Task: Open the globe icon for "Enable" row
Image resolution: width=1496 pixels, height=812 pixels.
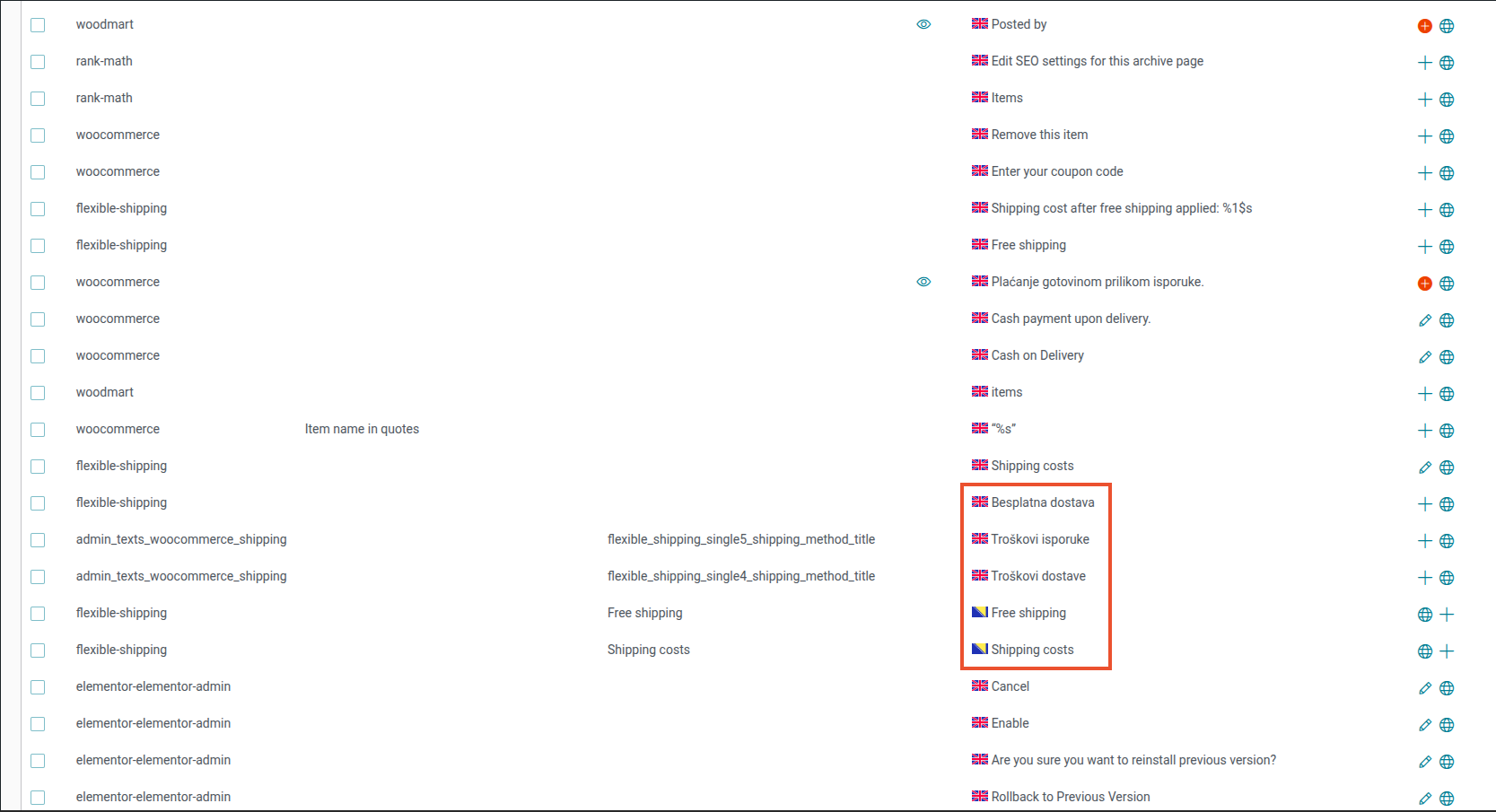Action: click(x=1447, y=725)
